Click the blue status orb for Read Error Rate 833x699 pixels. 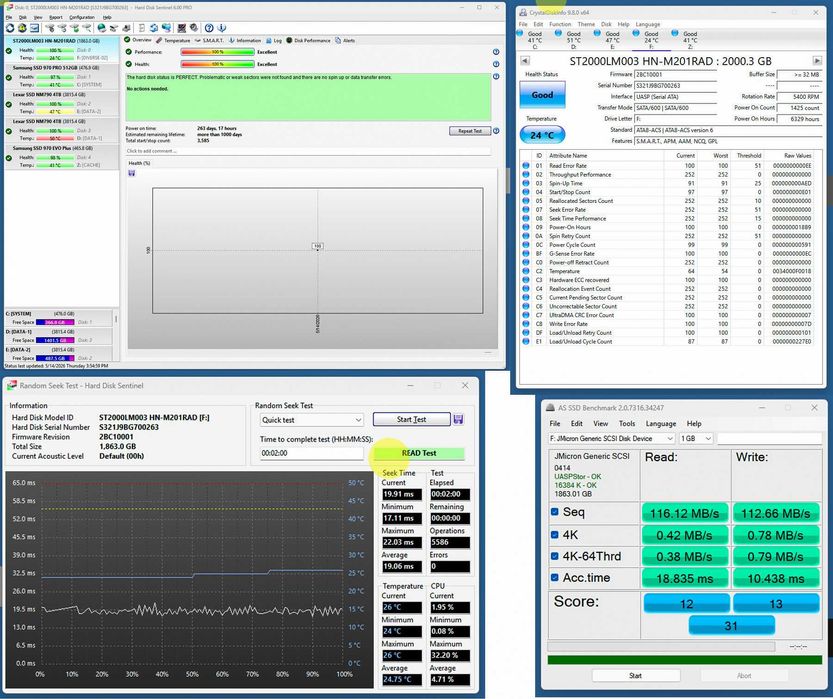click(525, 166)
